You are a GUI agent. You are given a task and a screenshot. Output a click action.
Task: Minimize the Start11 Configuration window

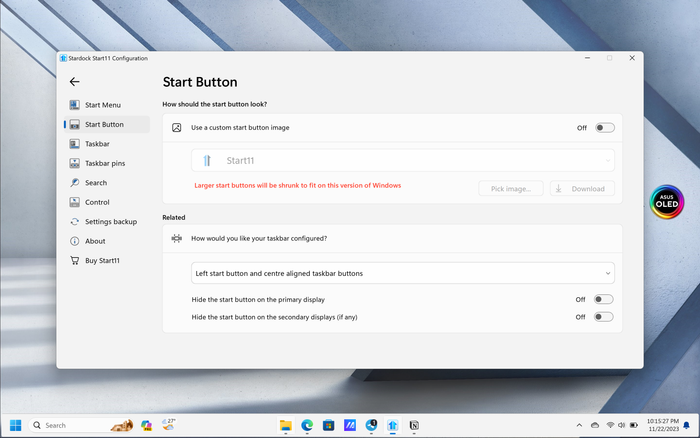click(588, 58)
